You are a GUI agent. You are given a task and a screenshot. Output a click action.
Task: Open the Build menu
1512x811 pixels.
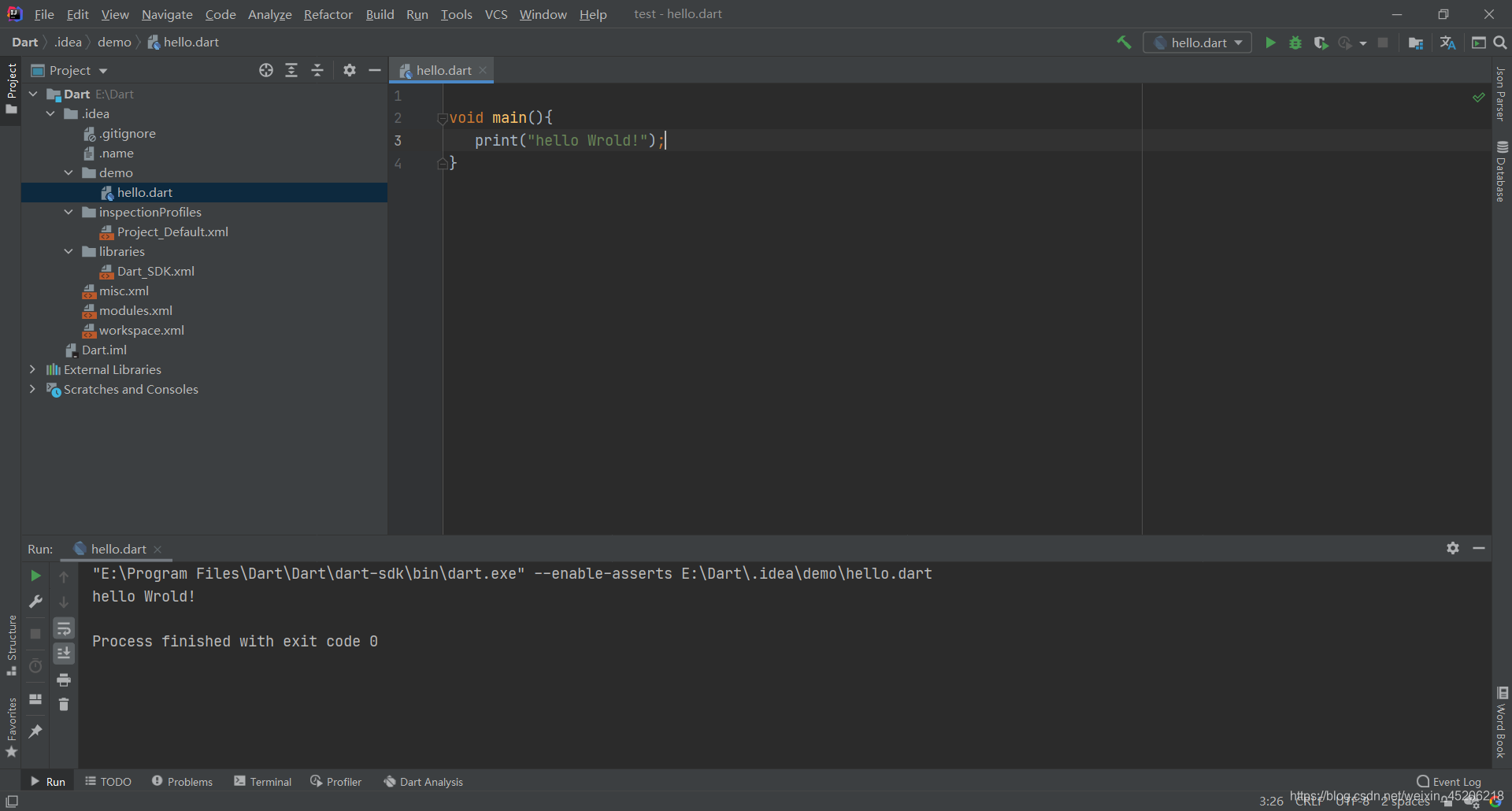(380, 14)
